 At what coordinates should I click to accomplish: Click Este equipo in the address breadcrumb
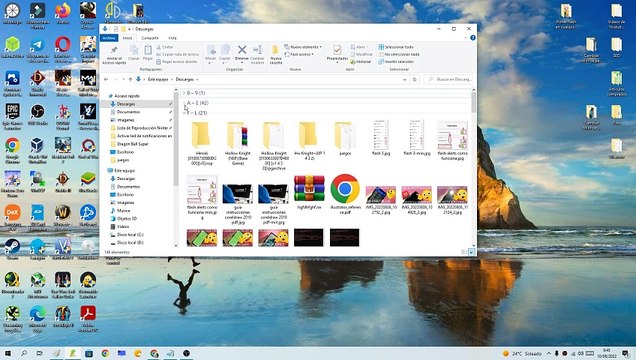click(158, 79)
